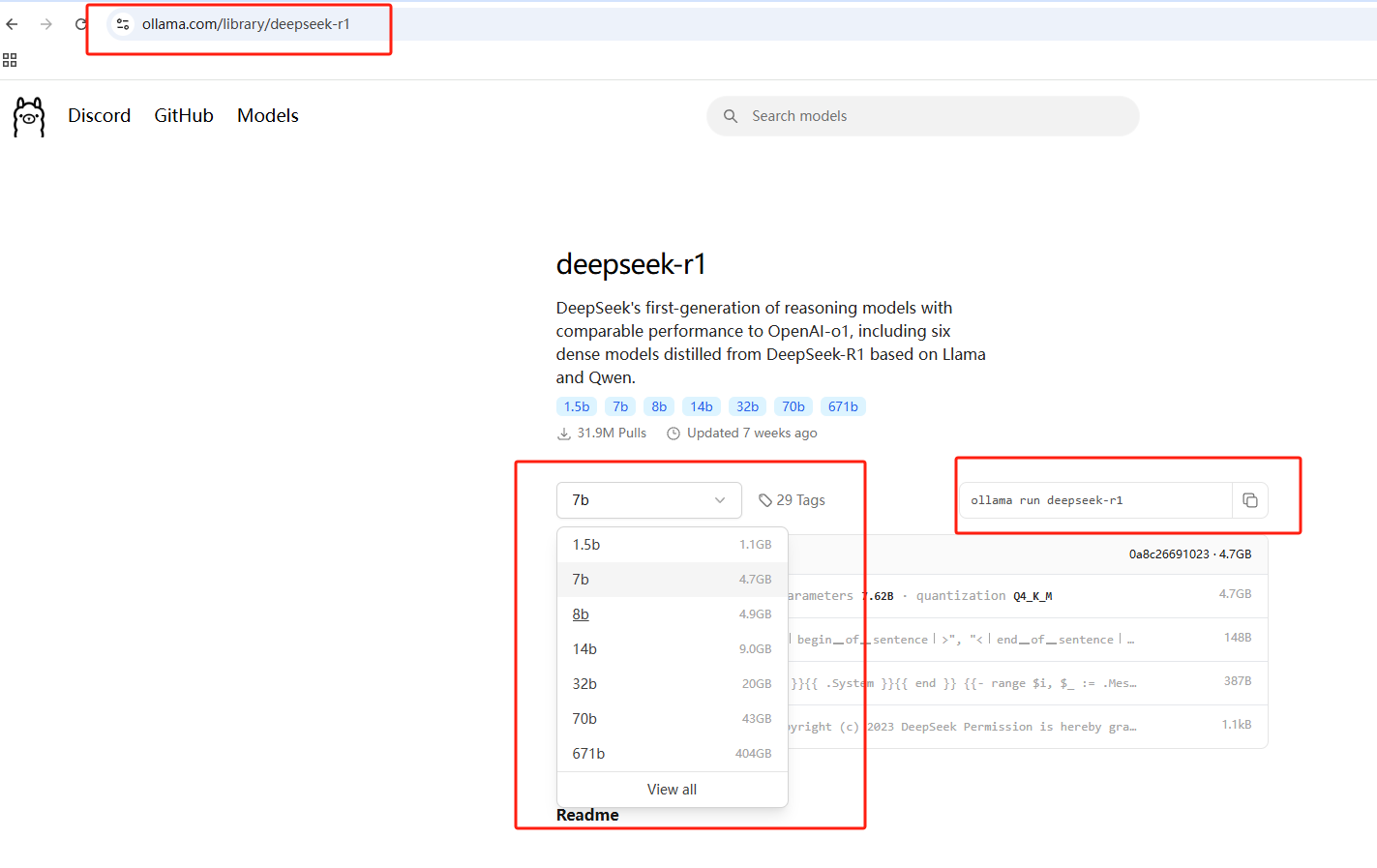Click the 70b size badge
The height and width of the screenshot is (868, 1377).
coord(793,406)
